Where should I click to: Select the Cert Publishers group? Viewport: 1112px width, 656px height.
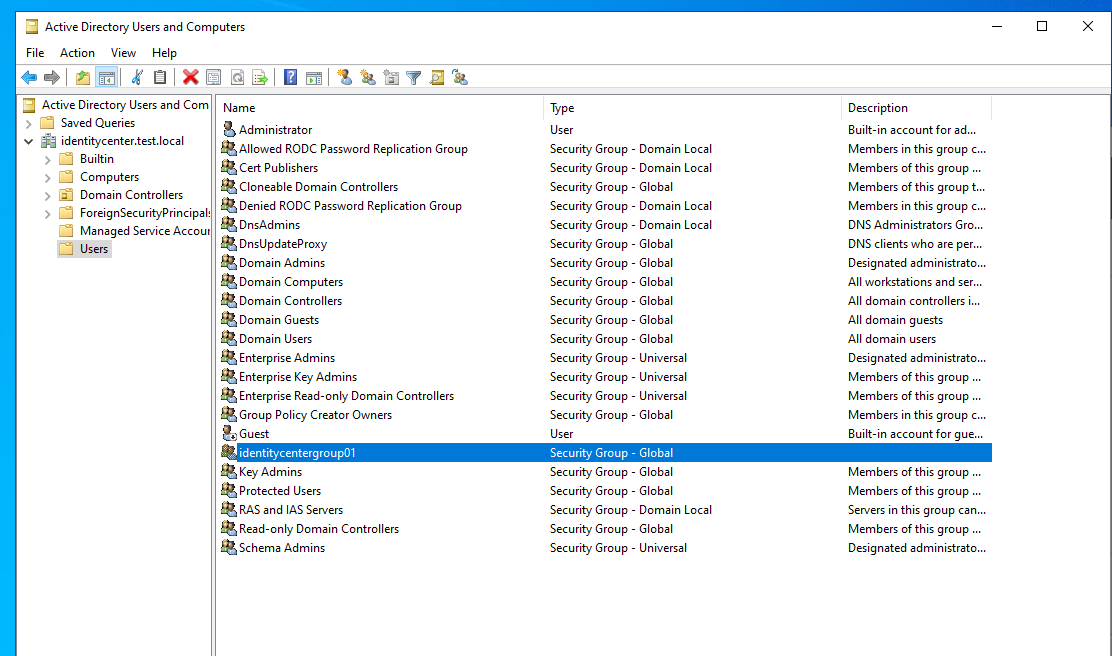coord(278,167)
